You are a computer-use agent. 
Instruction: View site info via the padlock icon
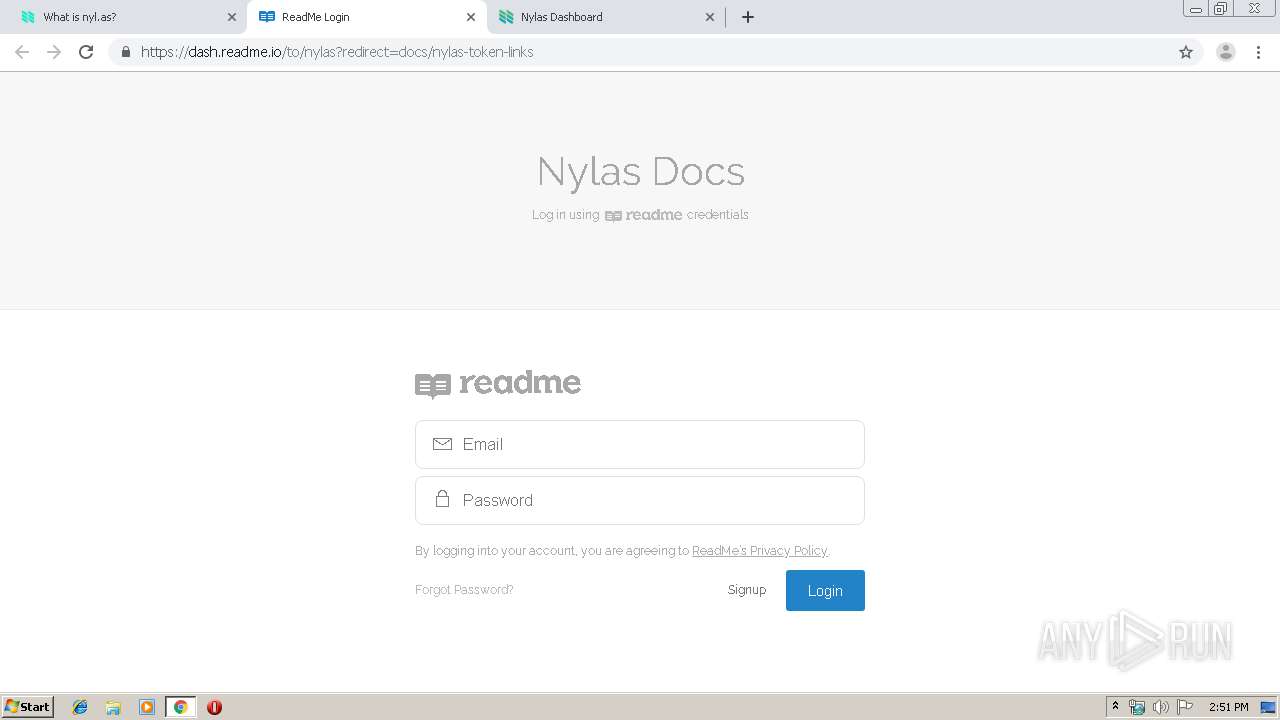coord(125,52)
